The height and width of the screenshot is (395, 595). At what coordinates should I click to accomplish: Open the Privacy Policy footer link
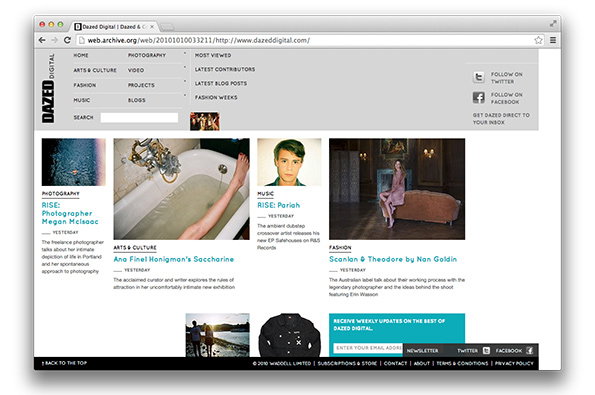coord(514,364)
